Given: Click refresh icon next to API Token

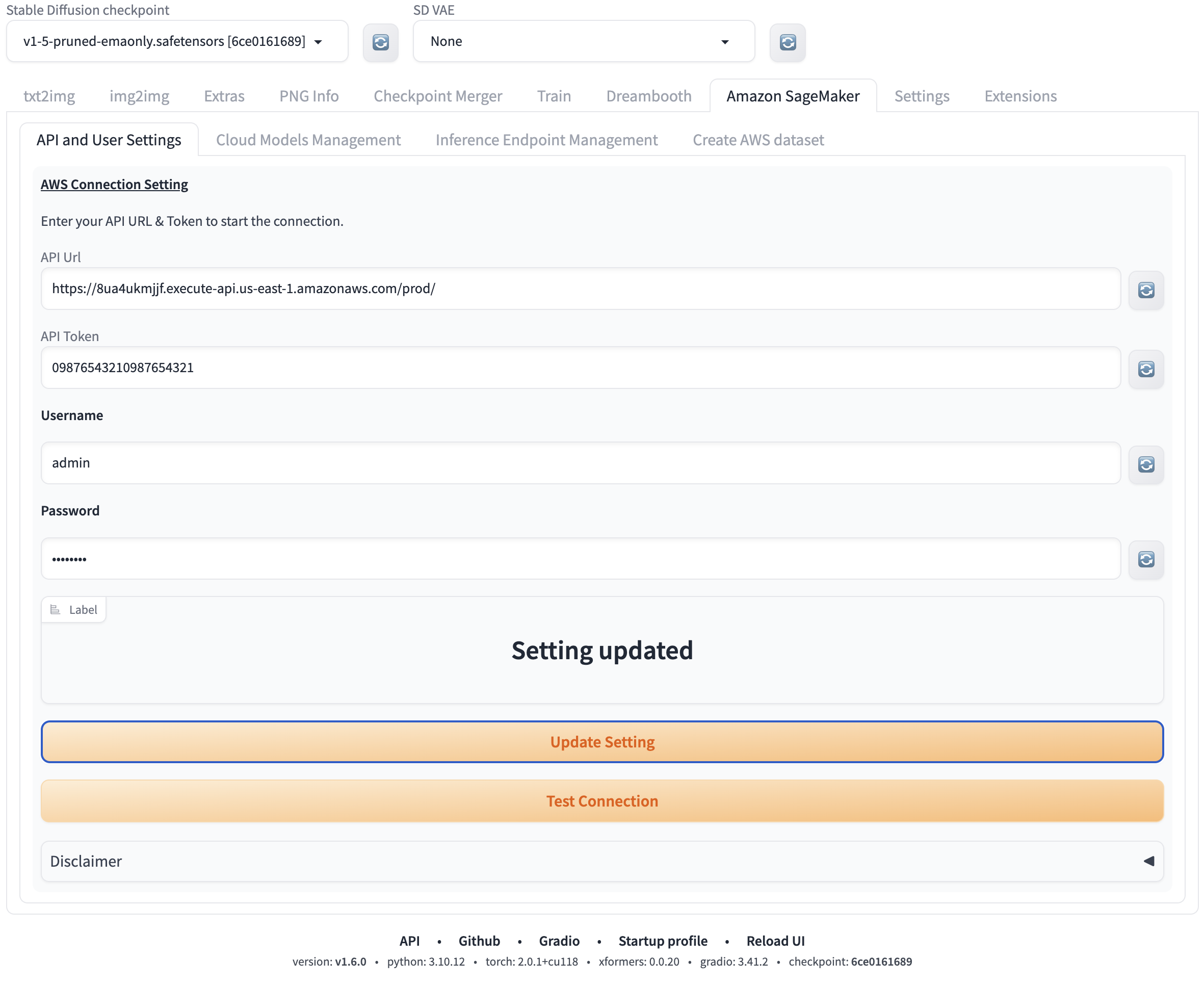Looking at the screenshot, I should (x=1145, y=369).
